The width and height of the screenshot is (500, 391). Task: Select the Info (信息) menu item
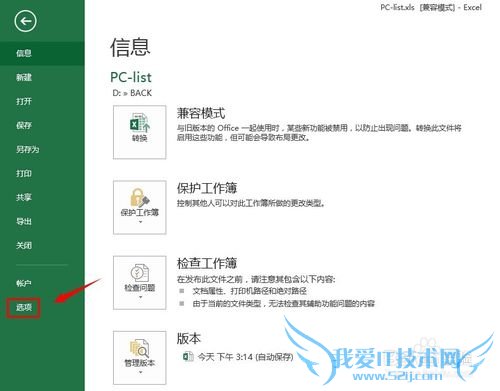[x=42, y=53]
